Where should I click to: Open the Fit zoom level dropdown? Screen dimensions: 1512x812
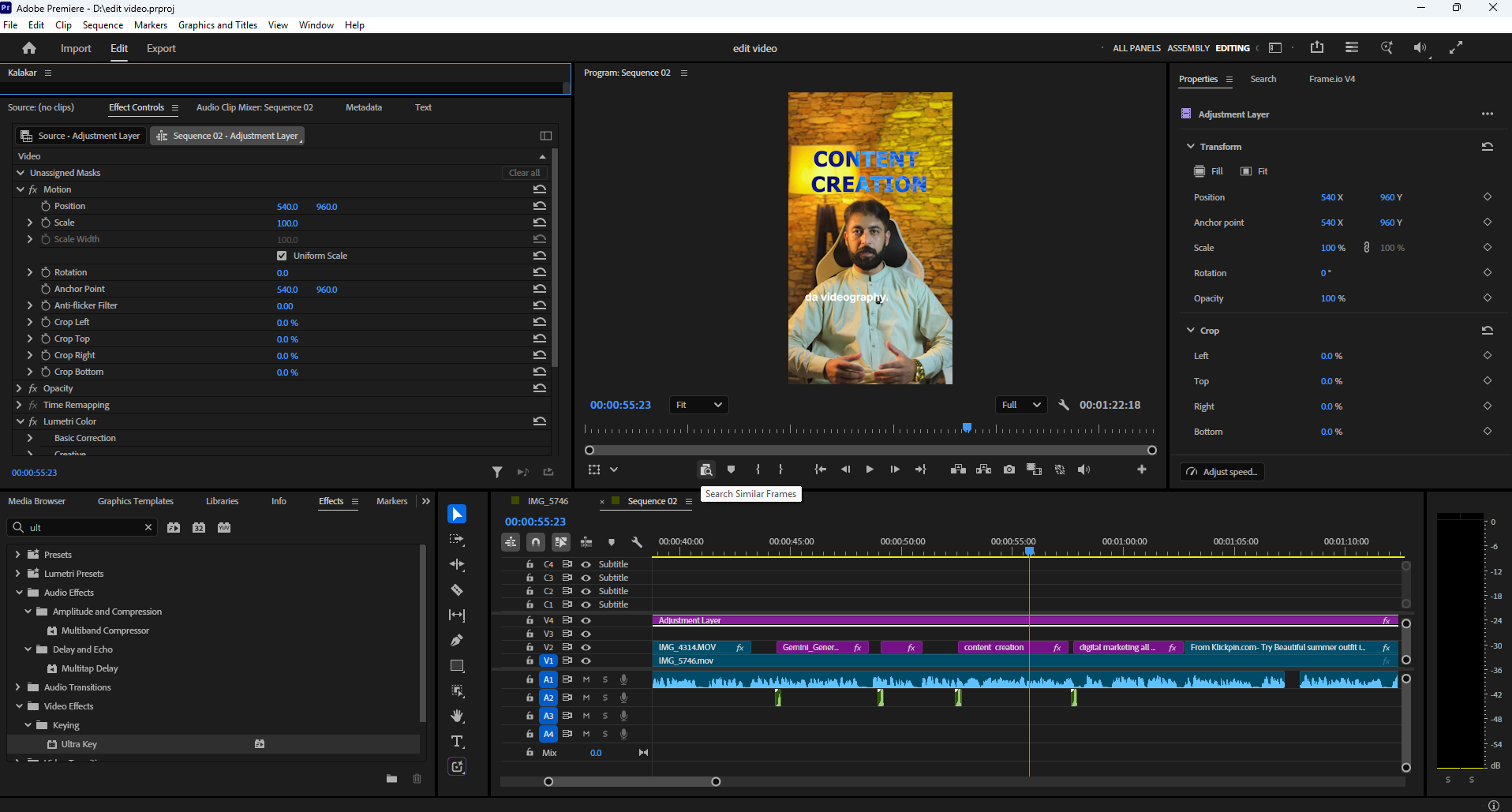coord(699,405)
